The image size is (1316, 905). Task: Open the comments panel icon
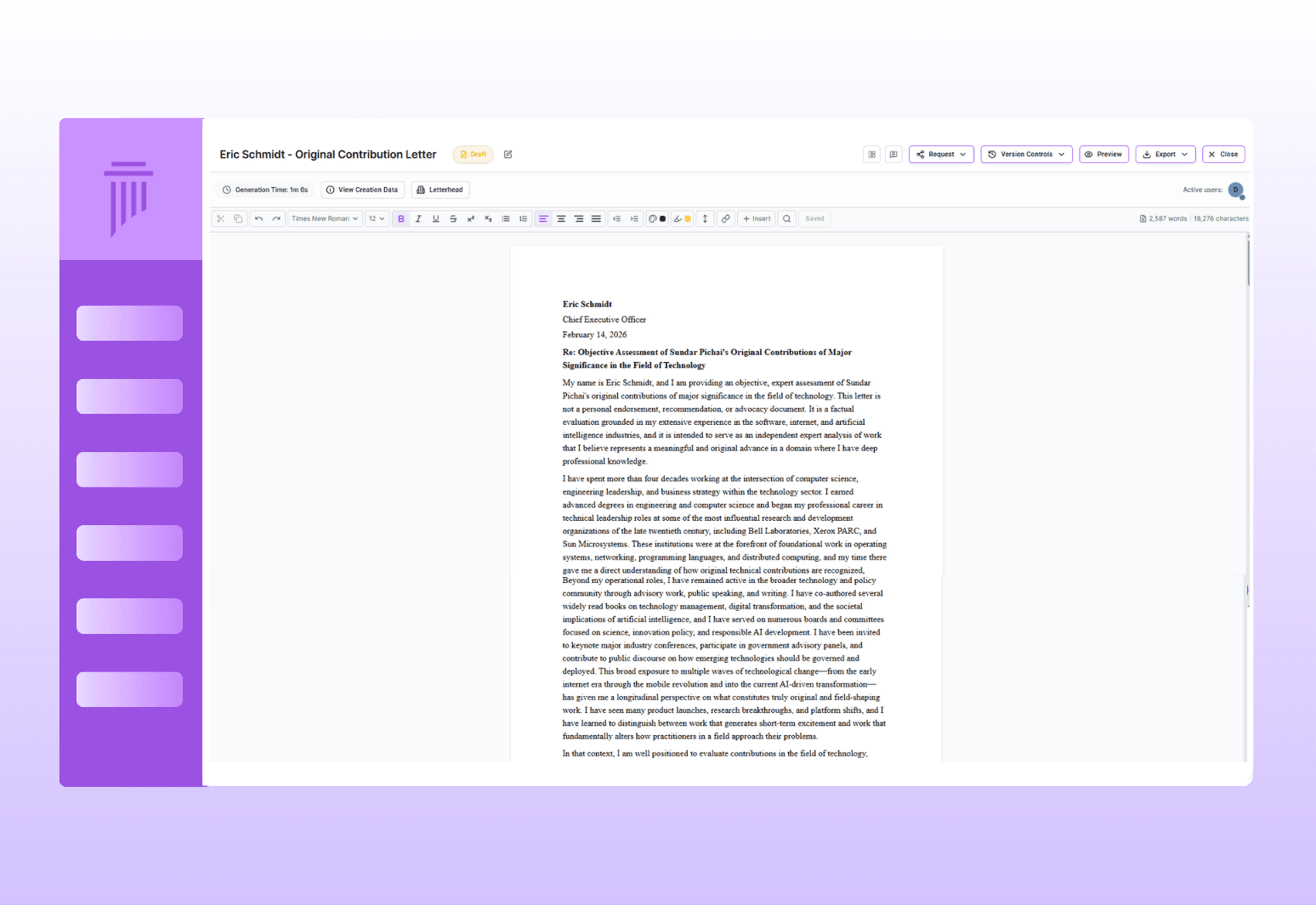893,155
